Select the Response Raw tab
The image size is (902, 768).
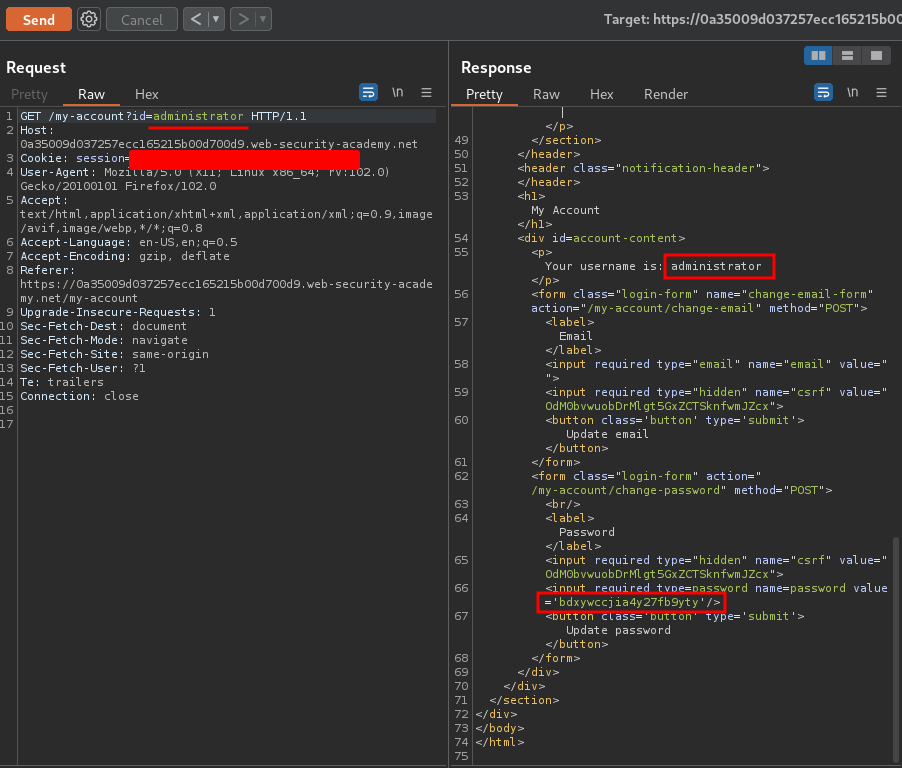click(546, 94)
